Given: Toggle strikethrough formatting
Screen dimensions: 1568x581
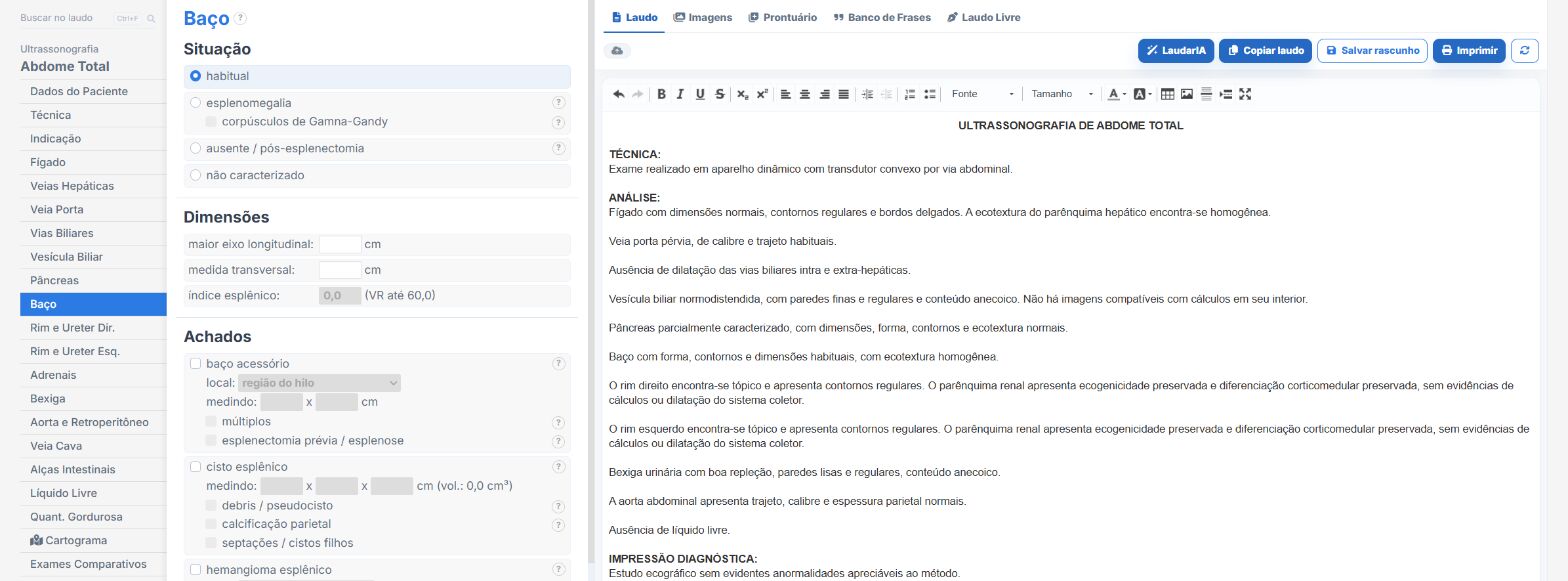Looking at the screenshot, I should tap(720, 94).
